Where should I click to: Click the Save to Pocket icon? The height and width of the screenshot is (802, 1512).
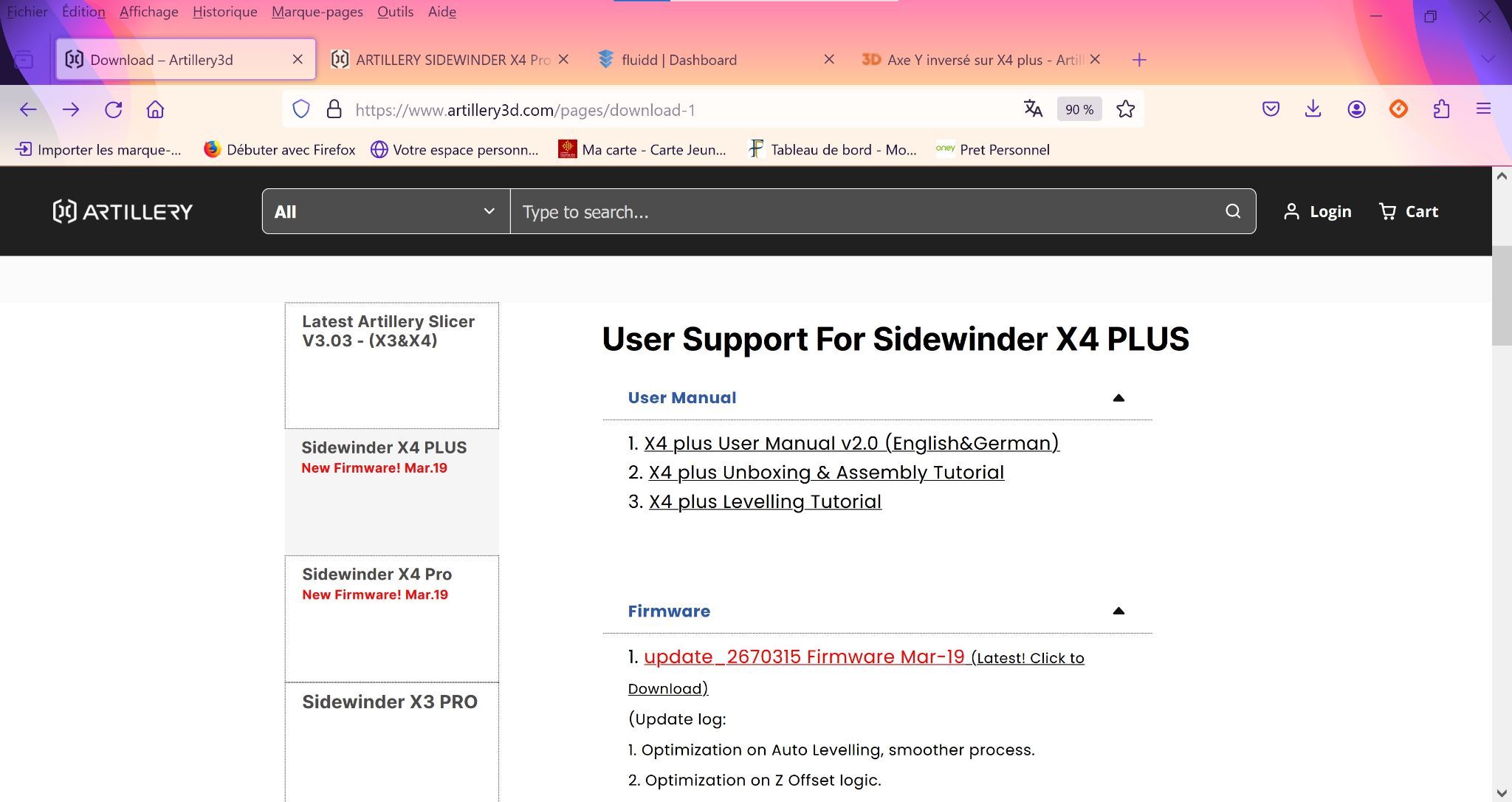pos(1271,109)
